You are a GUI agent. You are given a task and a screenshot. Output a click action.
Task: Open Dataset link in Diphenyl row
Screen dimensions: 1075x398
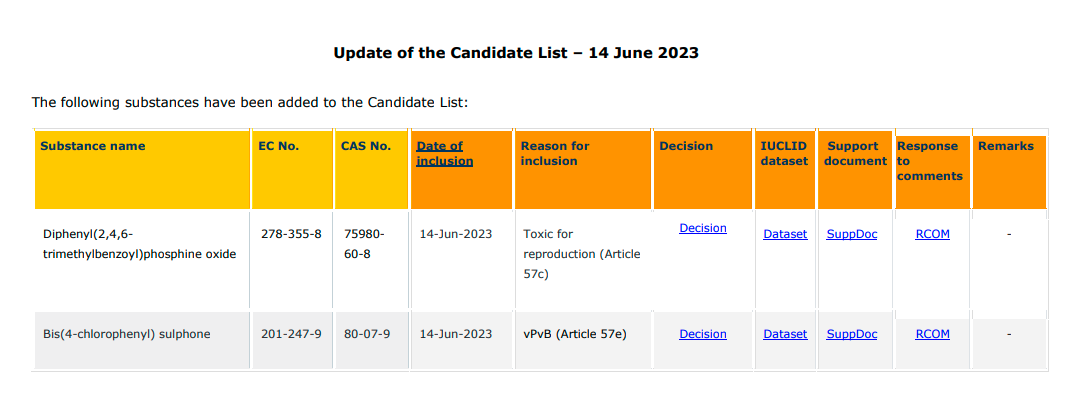(785, 234)
